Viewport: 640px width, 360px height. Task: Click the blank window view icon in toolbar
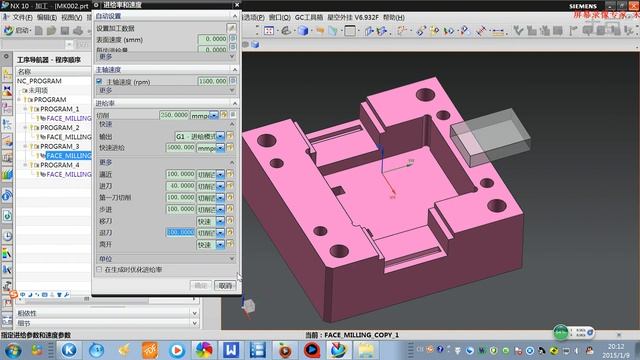350,31
